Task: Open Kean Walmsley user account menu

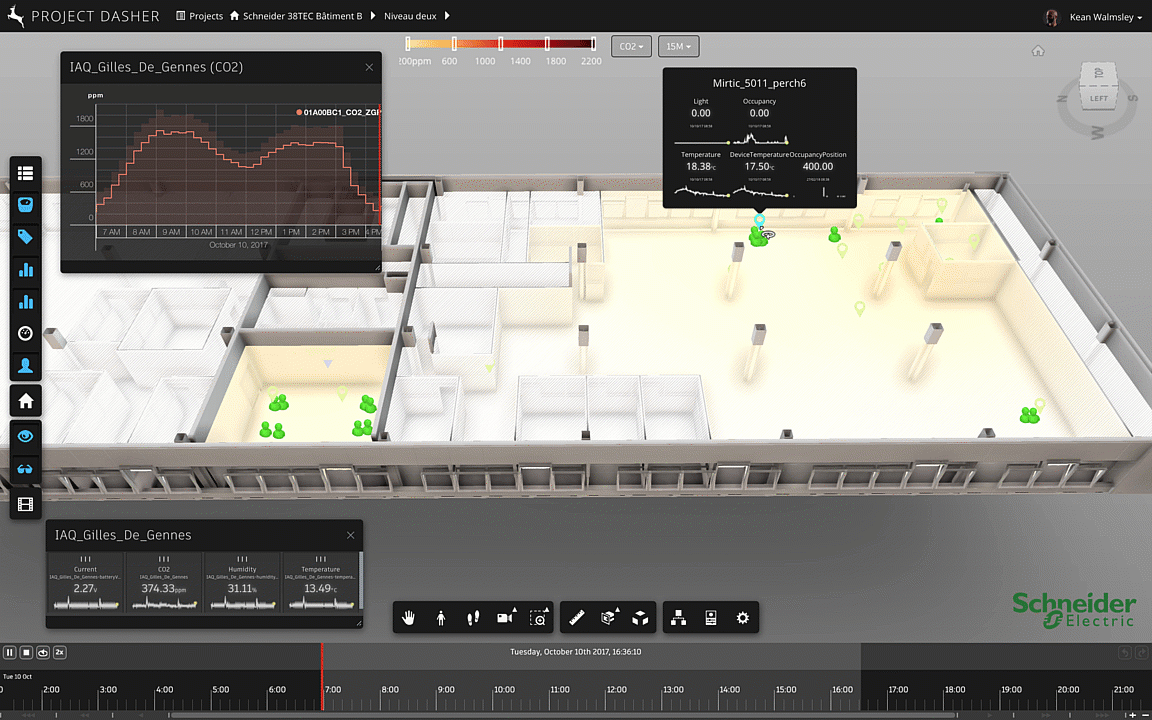Action: [x=1105, y=17]
